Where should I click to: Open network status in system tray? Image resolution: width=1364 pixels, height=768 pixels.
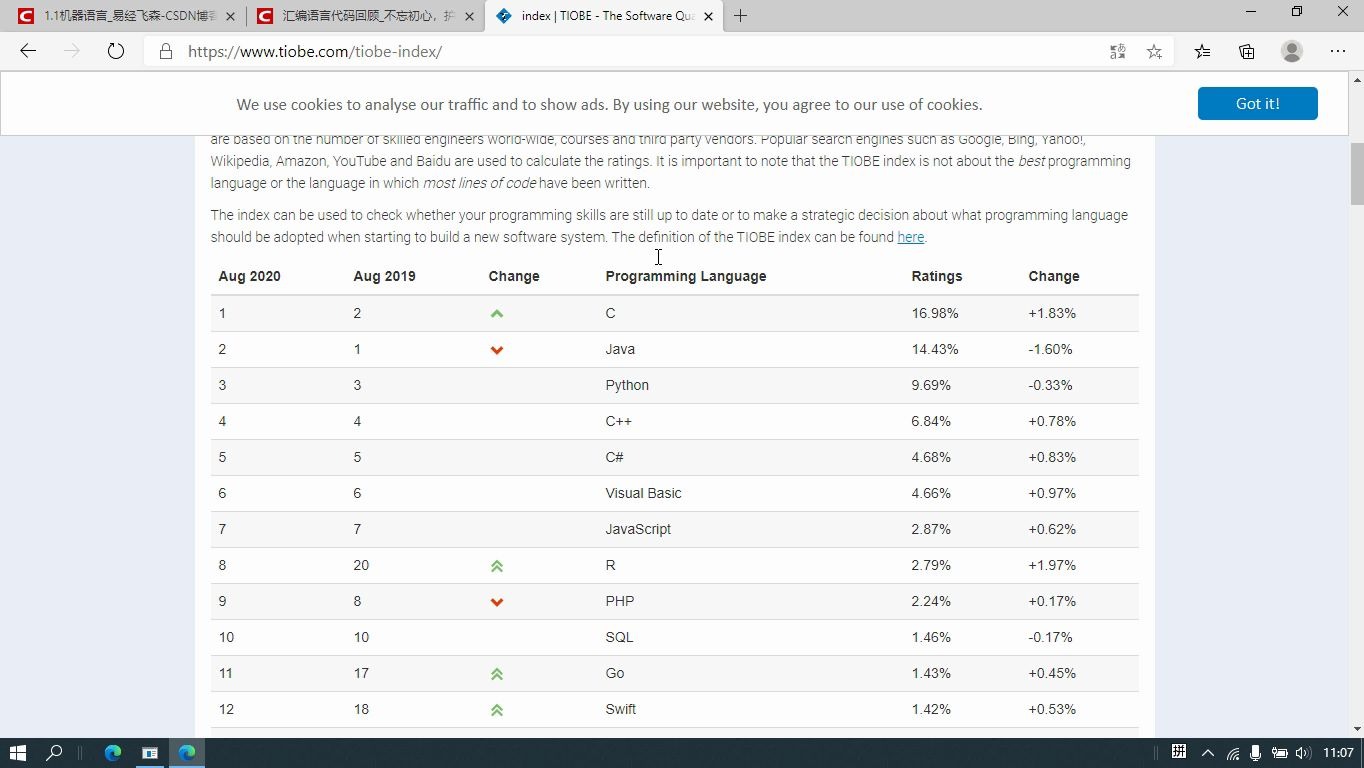pos(1233,753)
